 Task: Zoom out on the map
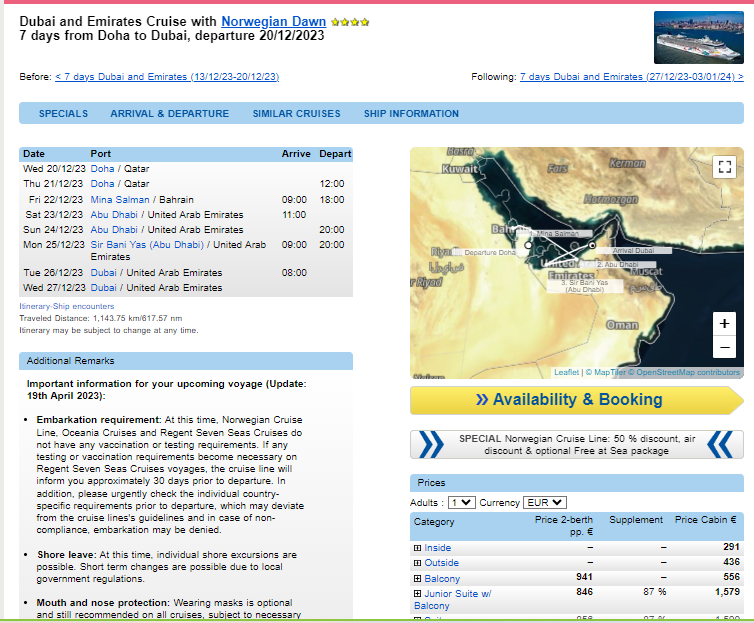coord(724,347)
